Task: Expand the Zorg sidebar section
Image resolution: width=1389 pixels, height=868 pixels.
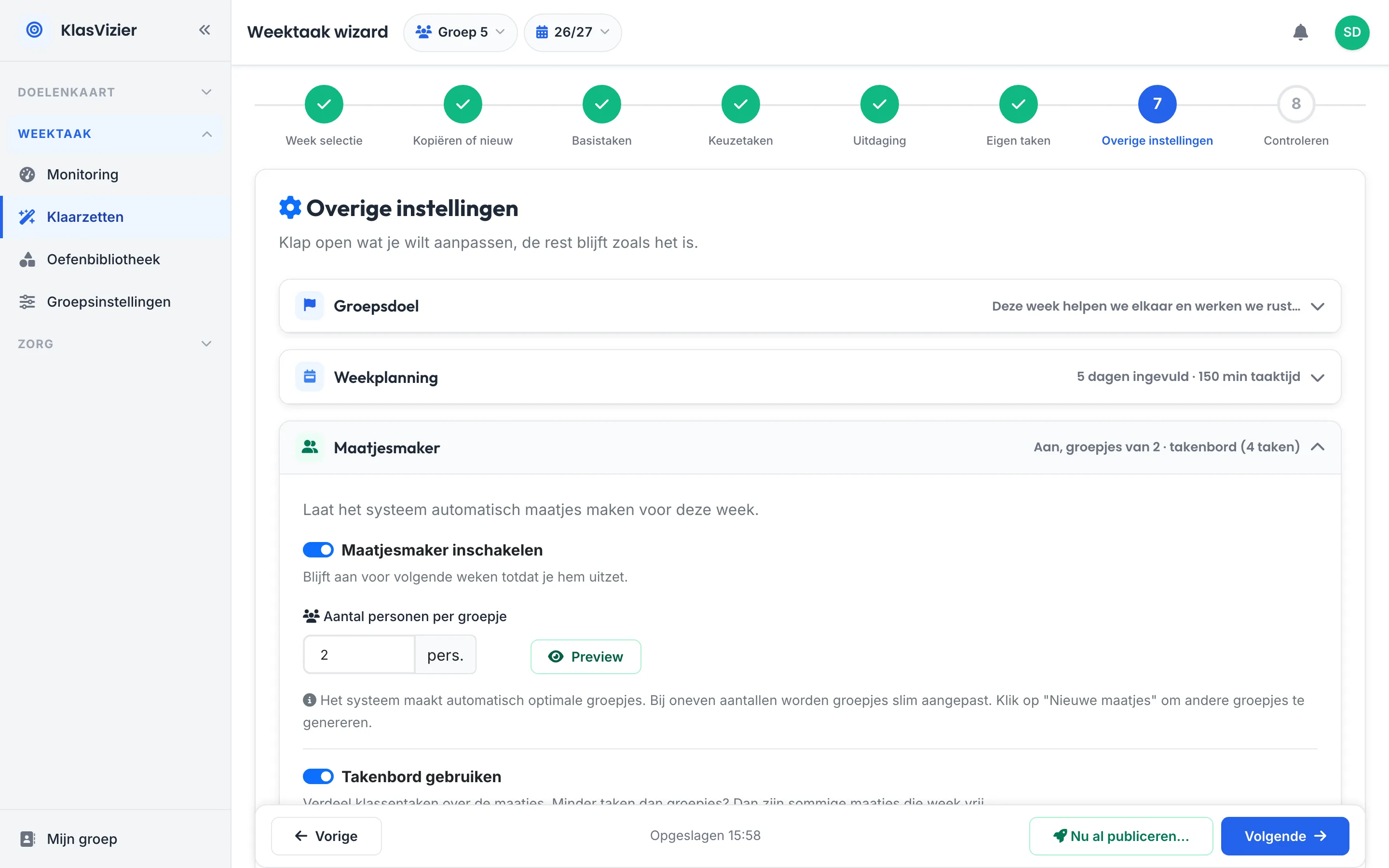Action: [x=115, y=344]
